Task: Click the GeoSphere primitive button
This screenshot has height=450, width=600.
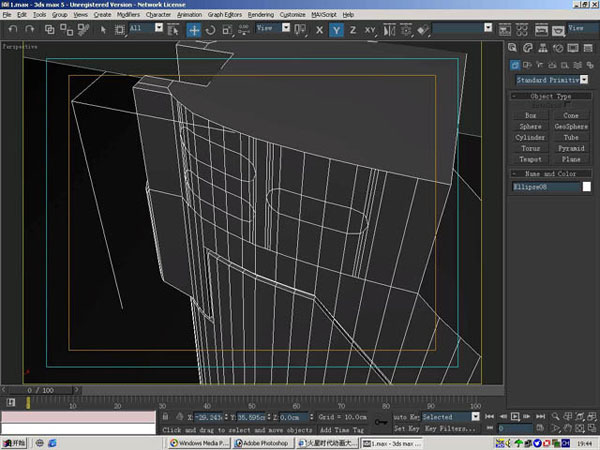Action: (x=571, y=127)
